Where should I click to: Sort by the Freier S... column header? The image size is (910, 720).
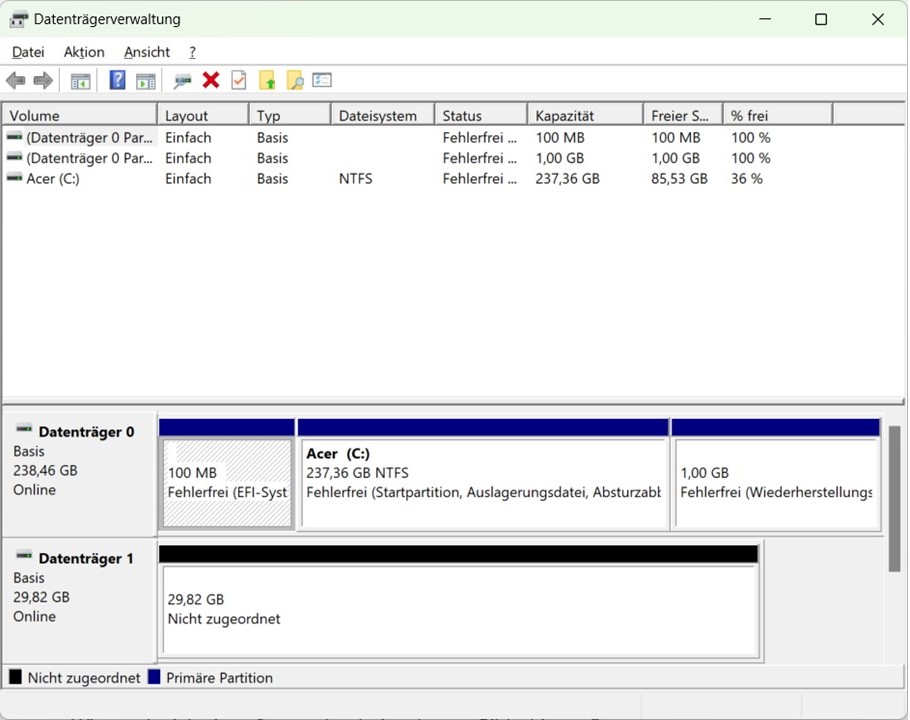683,115
